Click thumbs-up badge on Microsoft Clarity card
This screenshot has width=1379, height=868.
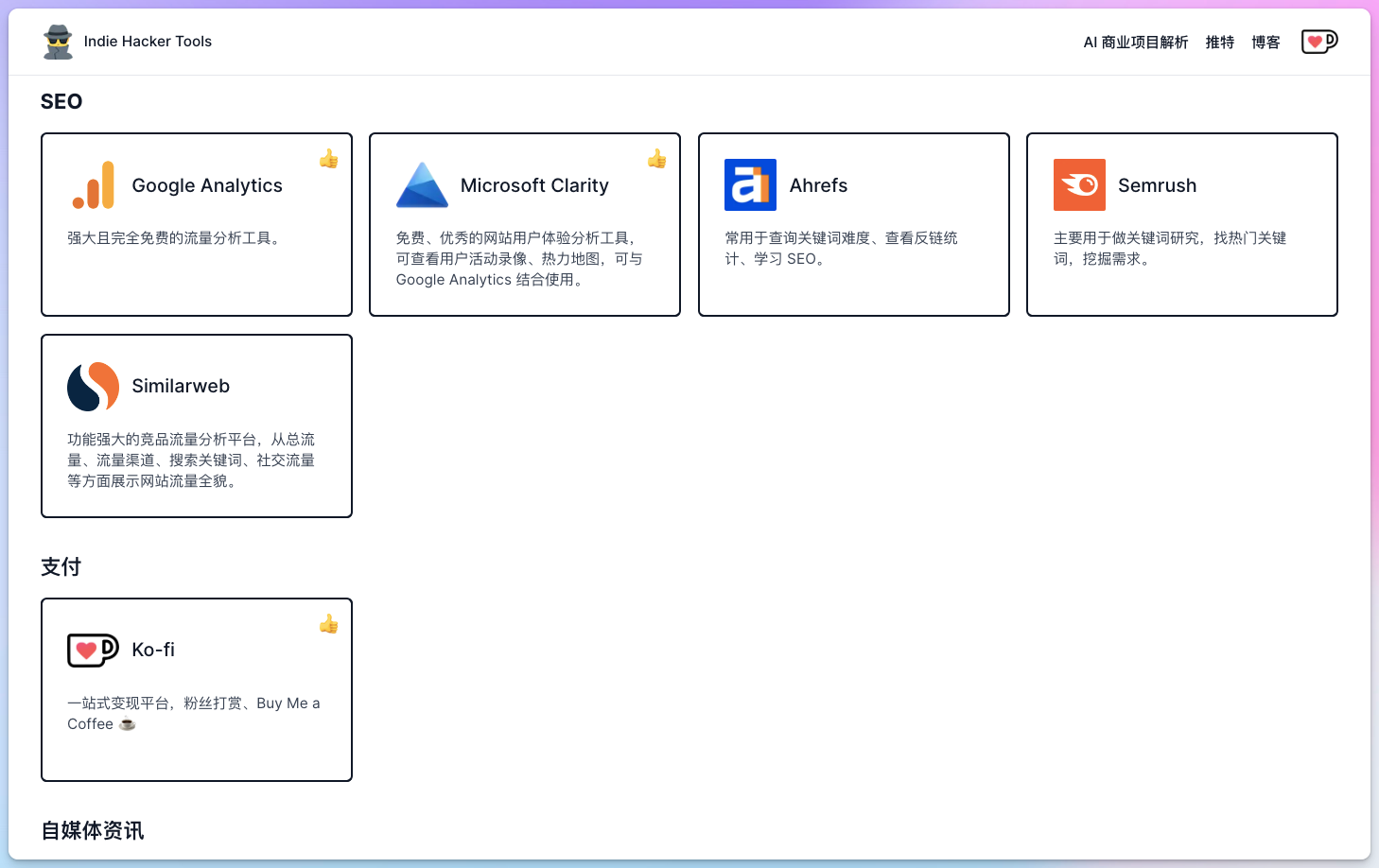coord(656,159)
